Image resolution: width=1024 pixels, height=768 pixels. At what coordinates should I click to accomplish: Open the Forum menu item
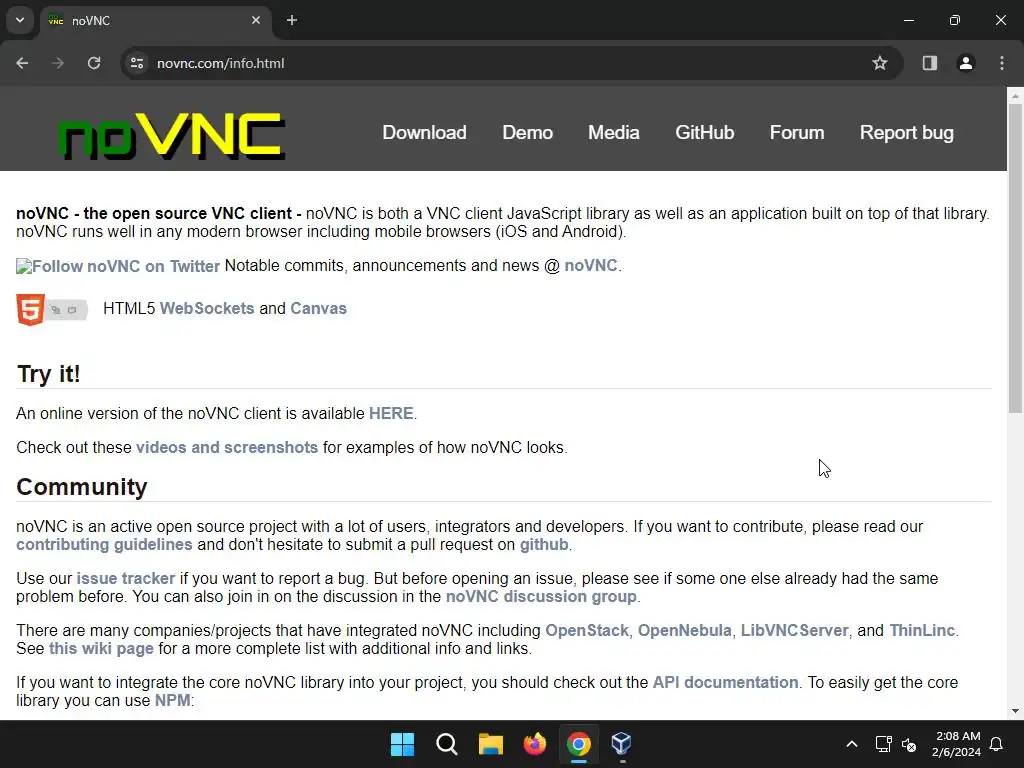[797, 133]
